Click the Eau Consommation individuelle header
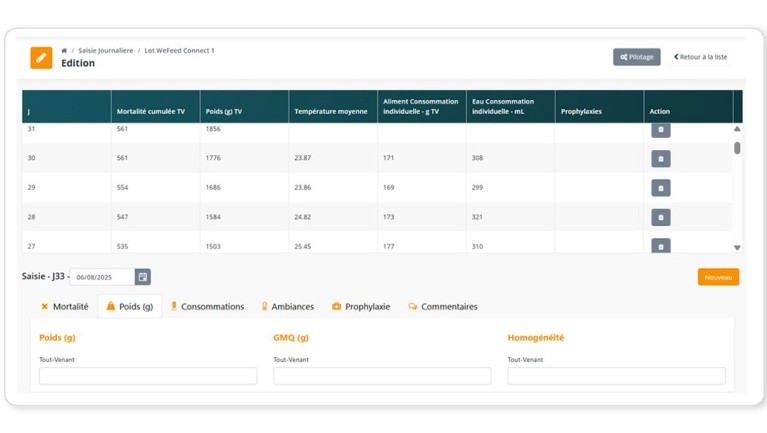This screenshot has width=767, height=433. (x=511, y=106)
